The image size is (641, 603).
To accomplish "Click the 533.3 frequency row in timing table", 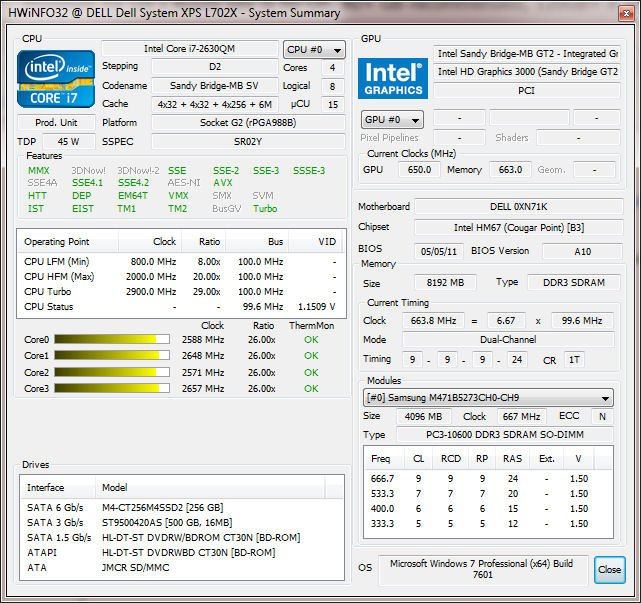I will (488, 494).
